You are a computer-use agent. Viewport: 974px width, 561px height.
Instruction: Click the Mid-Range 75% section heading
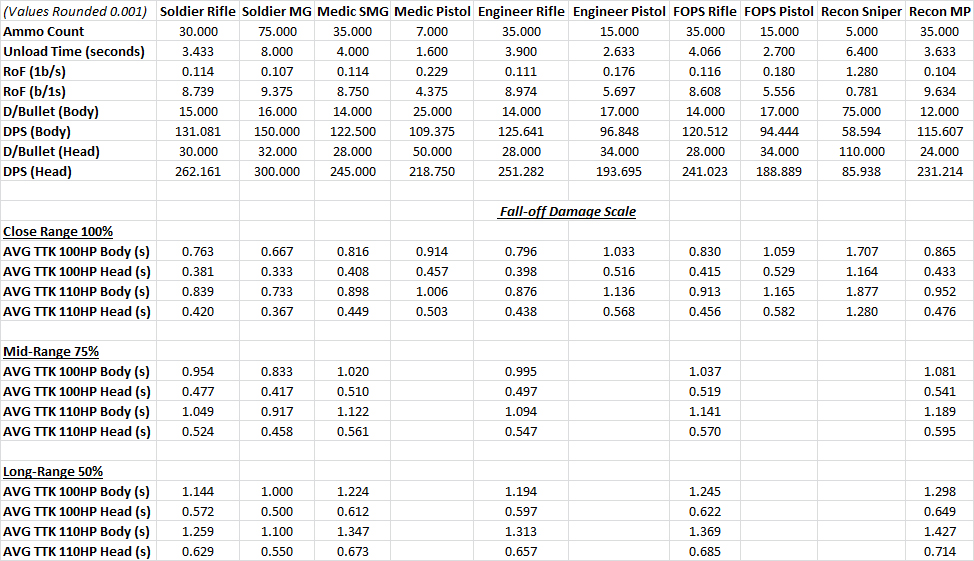tap(50, 351)
